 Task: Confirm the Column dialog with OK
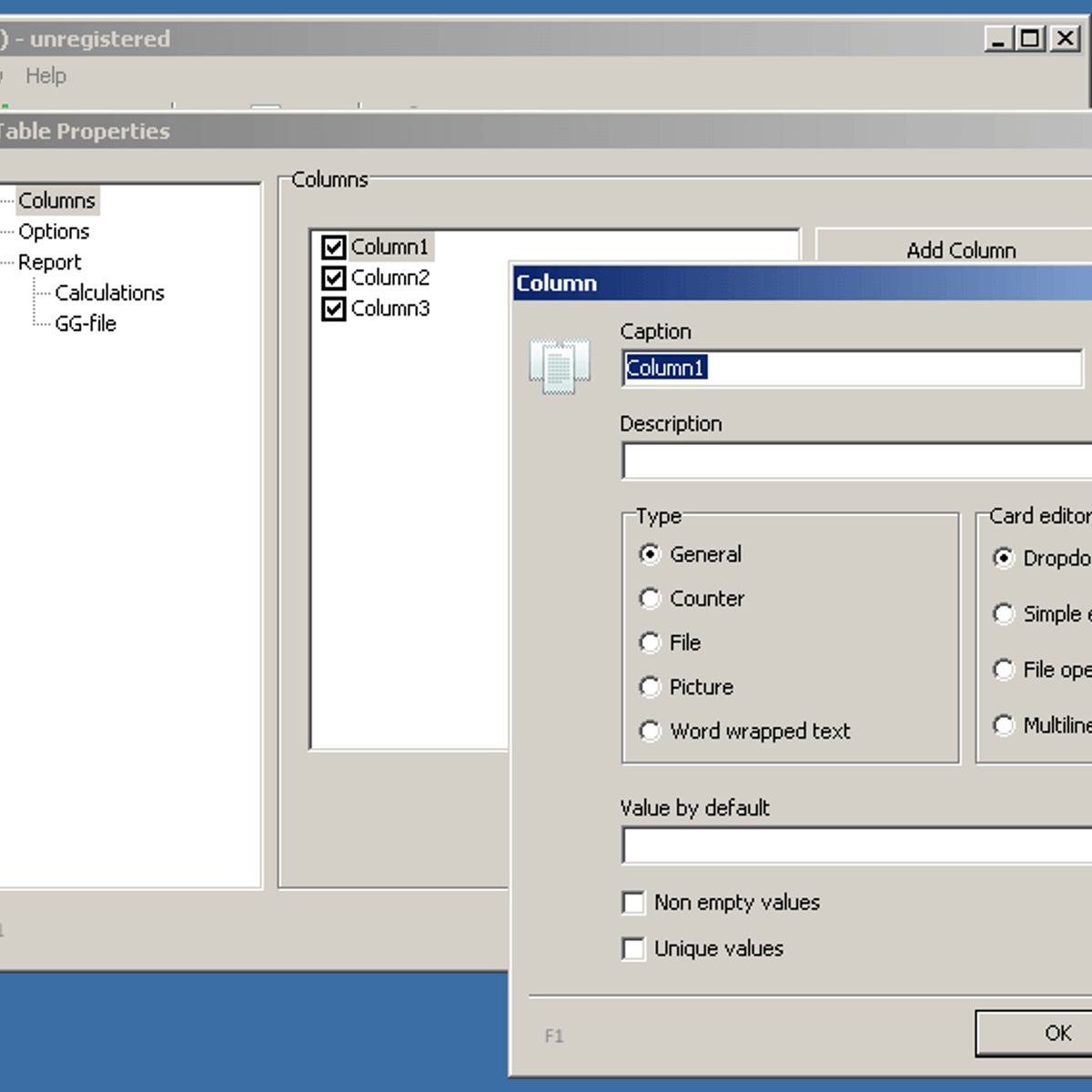pos(1036,1034)
